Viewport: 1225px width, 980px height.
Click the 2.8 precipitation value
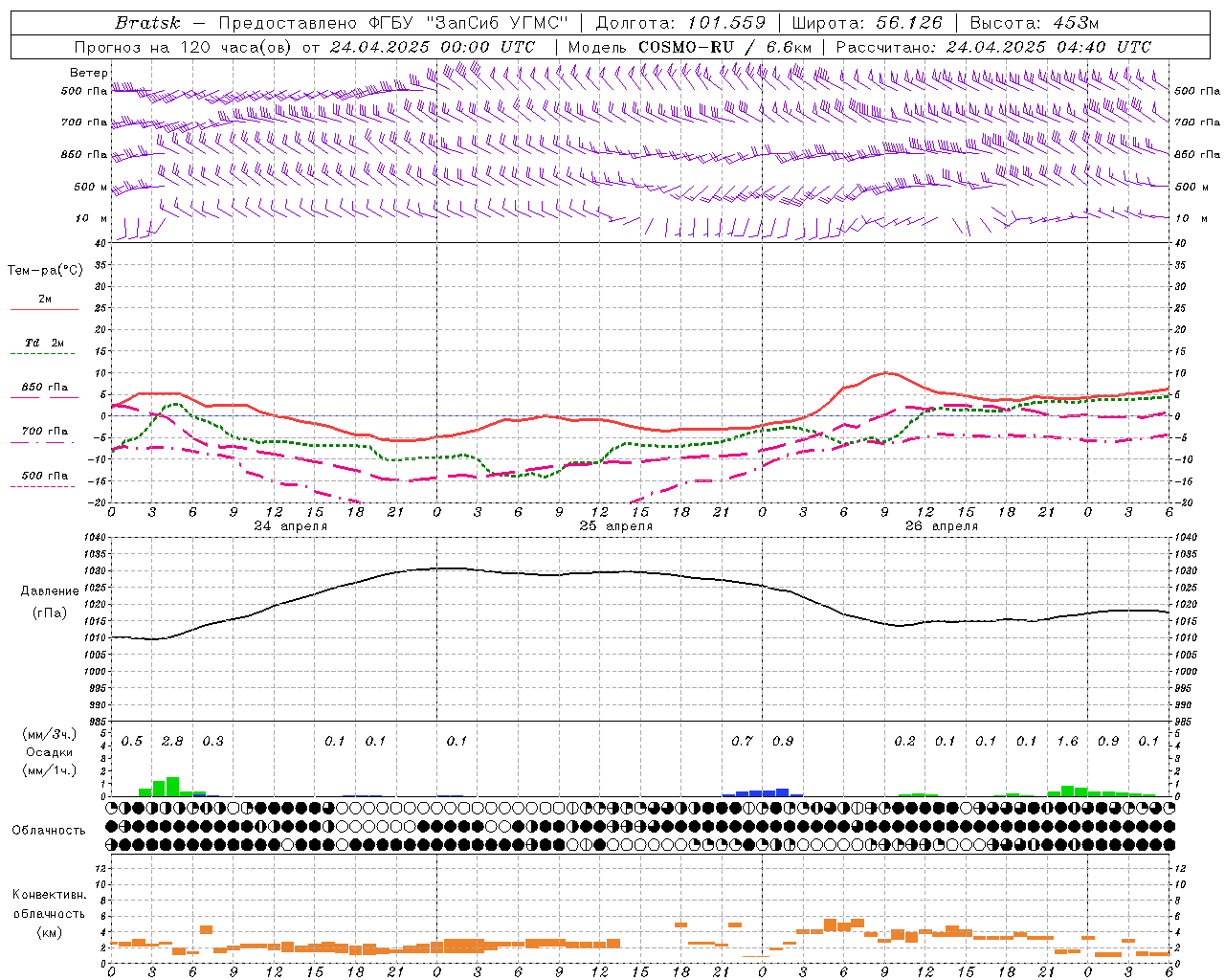pyautogui.click(x=172, y=741)
